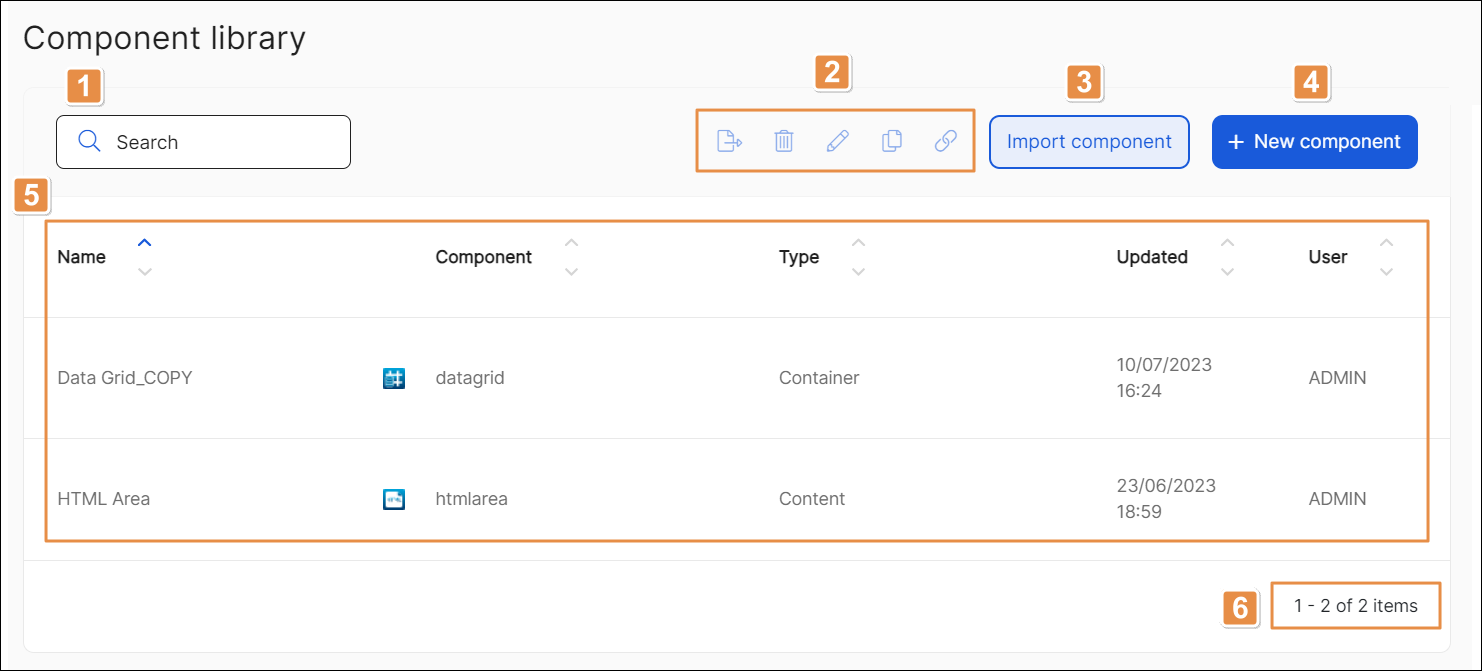Sort the Type column descending
Viewport: 1482px width, 671px height.
click(x=857, y=270)
